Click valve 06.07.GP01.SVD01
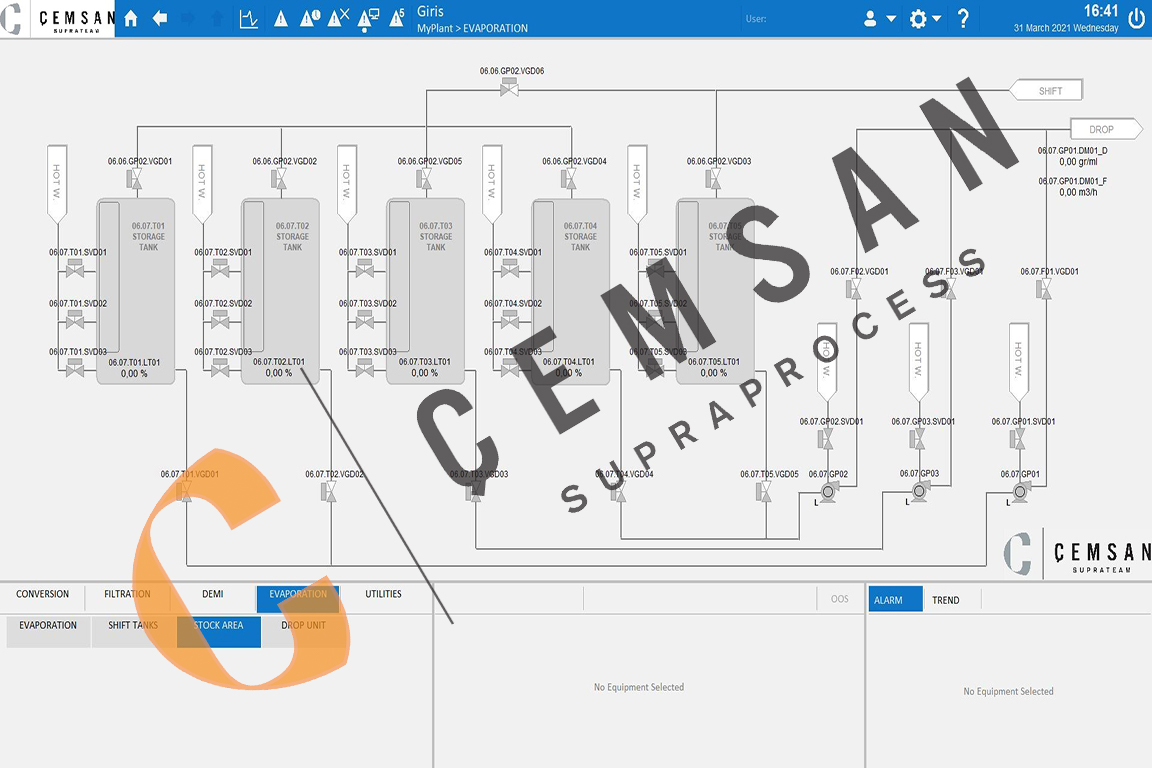Viewport: 1152px width, 768px height. coord(1018,439)
